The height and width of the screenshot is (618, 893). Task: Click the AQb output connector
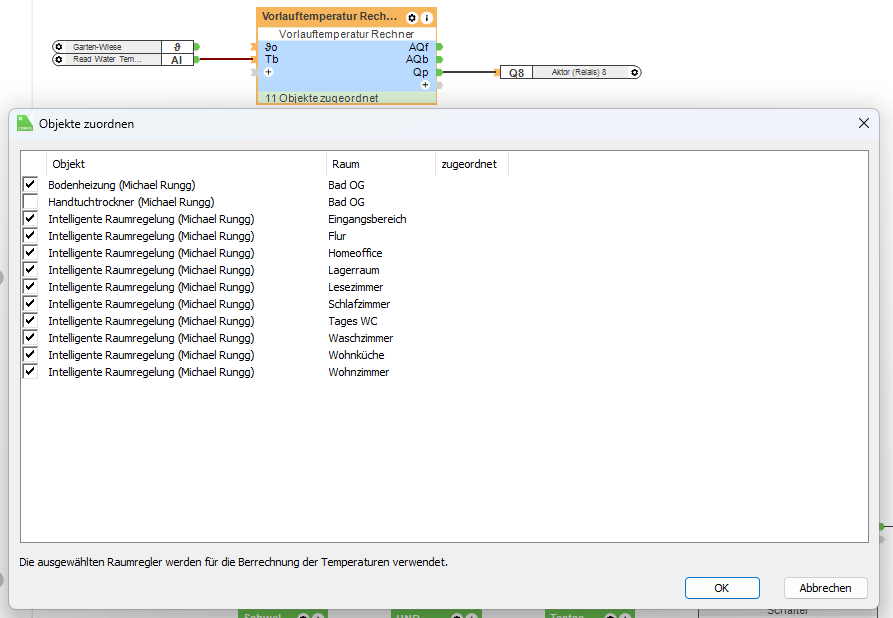pos(440,59)
